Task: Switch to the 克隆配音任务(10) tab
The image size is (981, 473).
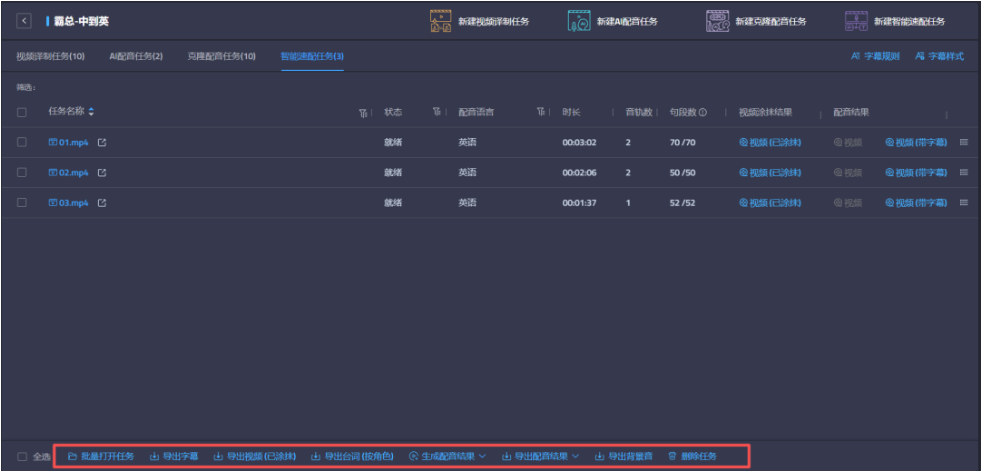Action: [x=222, y=56]
